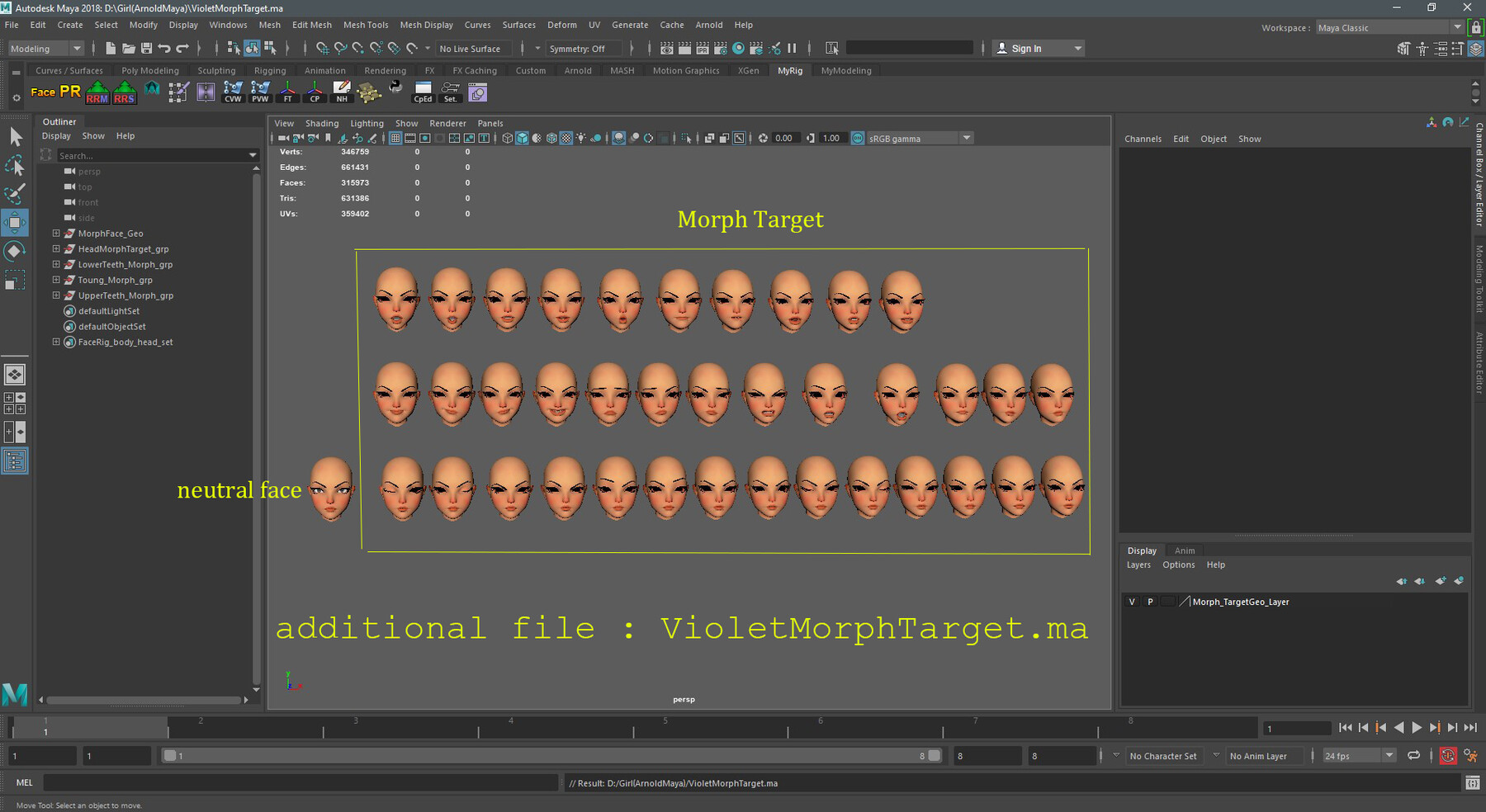Activate the Move tool in toolbox
The height and width of the screenshot is (812, 1486).
15,222
